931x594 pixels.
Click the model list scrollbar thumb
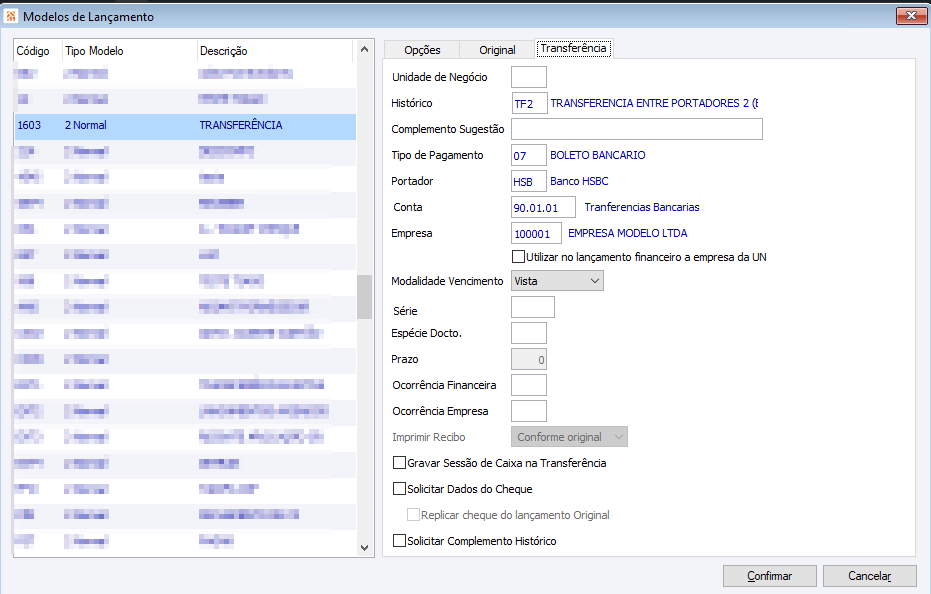point(365,297)
